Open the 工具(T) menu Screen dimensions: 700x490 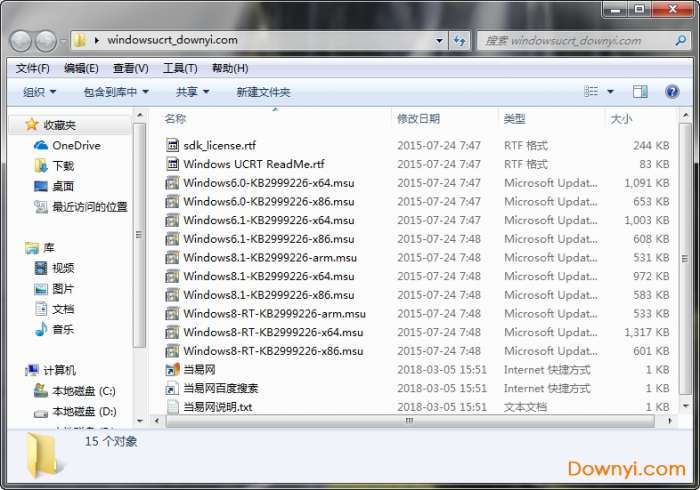point(180,68)
